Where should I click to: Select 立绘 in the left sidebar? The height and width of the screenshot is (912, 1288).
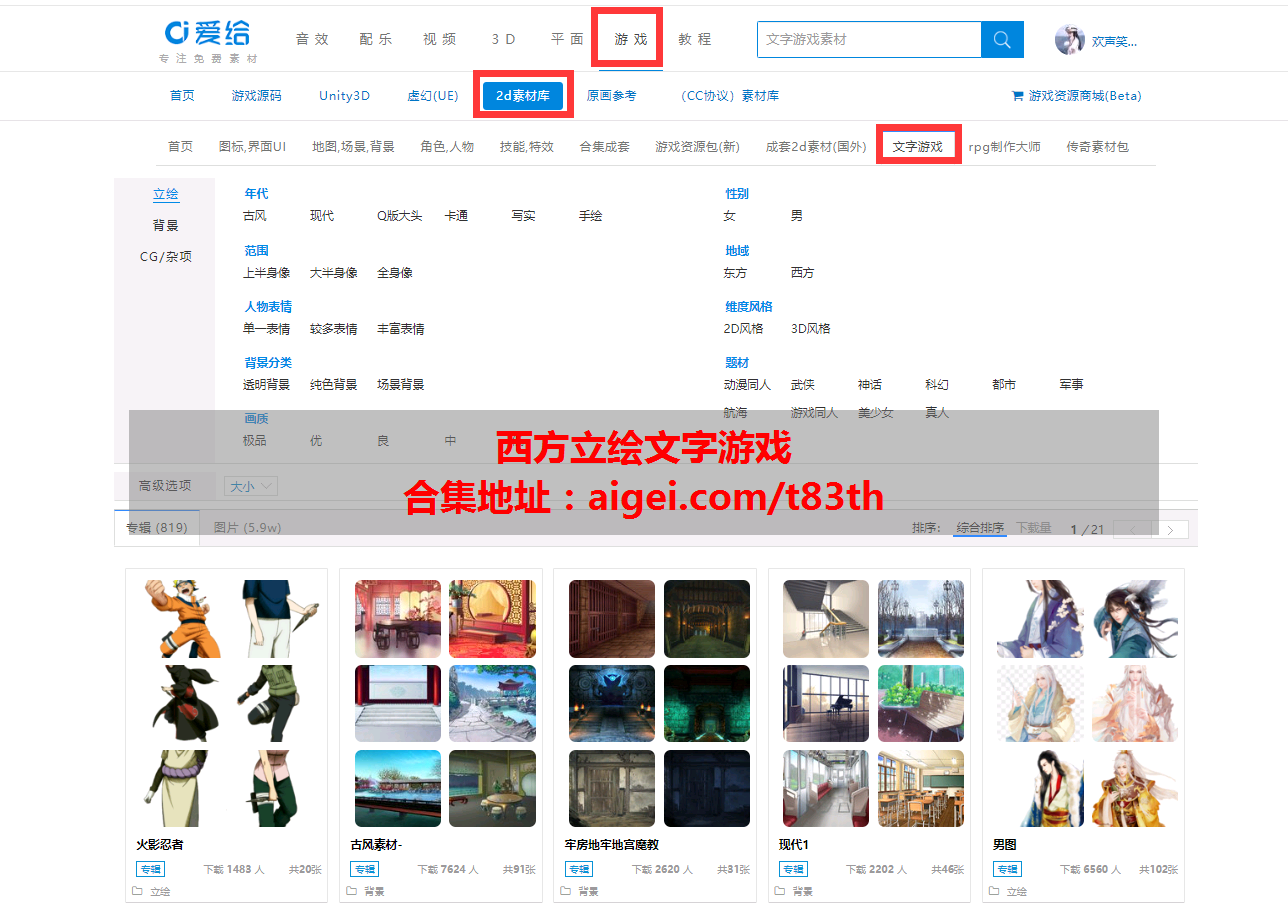pos(166,194)
